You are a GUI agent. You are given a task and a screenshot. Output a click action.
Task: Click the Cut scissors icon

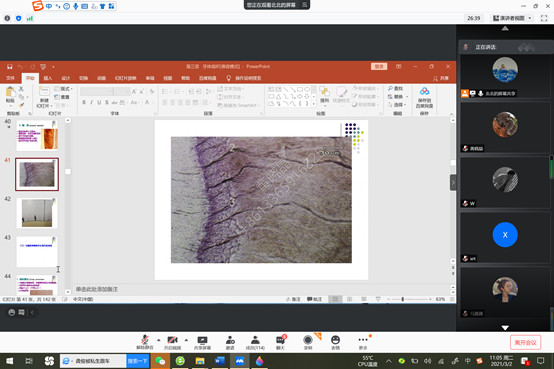pyautogui.click(x=21, y=89)
